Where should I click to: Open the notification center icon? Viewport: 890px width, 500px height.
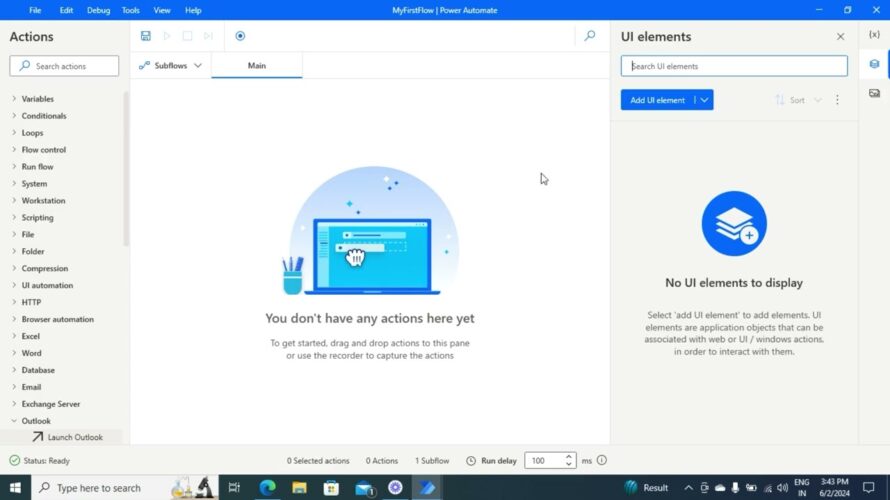868,488
